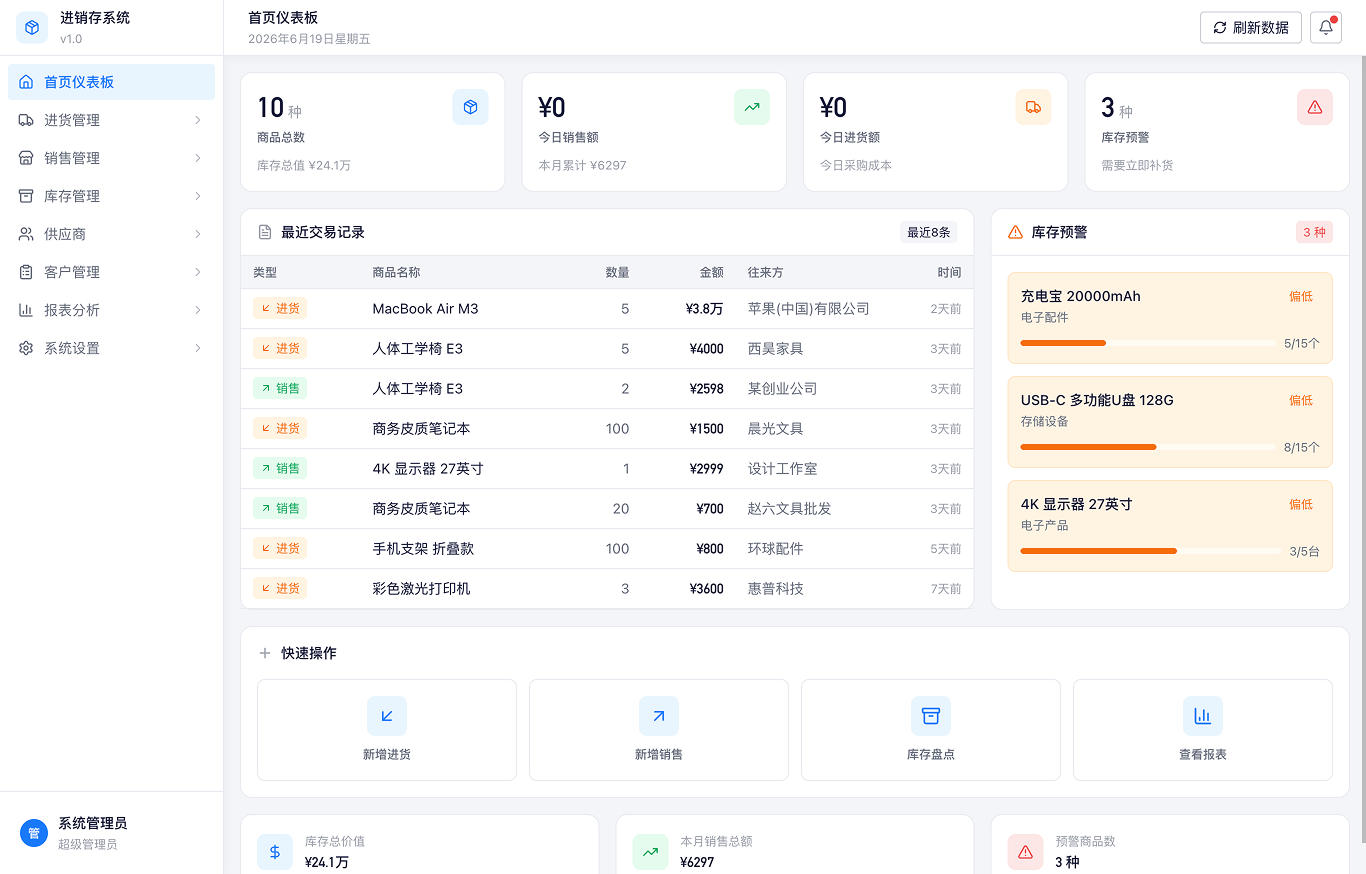Click the gear icon next to 系统设置
This screenshot has width=1366, height=874.
click(x=26, y=348)
